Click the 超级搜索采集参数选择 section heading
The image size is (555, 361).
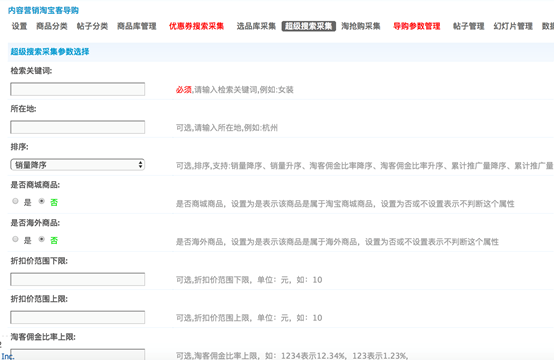click(x=50, y=52)
